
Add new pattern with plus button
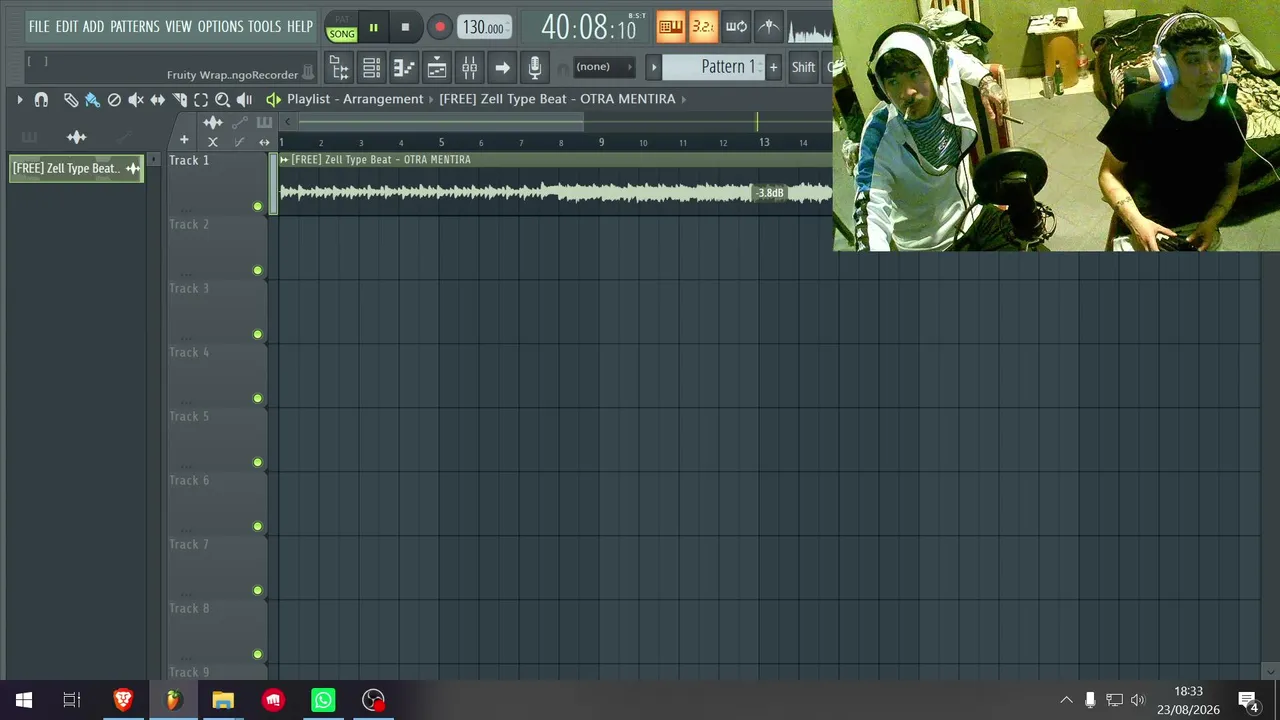(x=773, y=67)
